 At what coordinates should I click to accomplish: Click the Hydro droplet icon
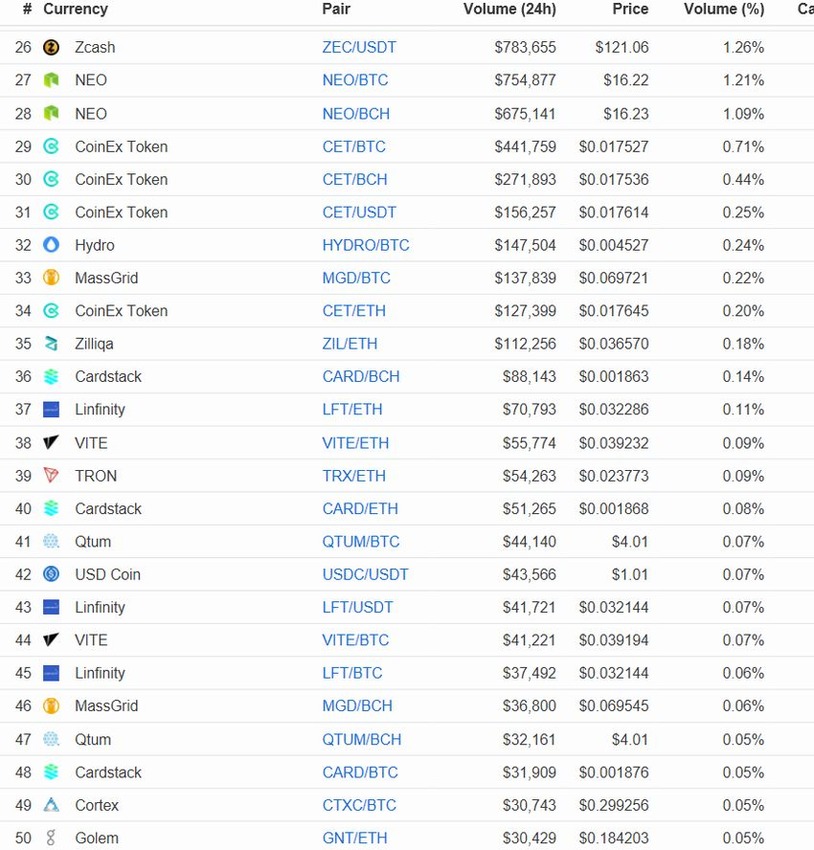[x=51, y=245]
